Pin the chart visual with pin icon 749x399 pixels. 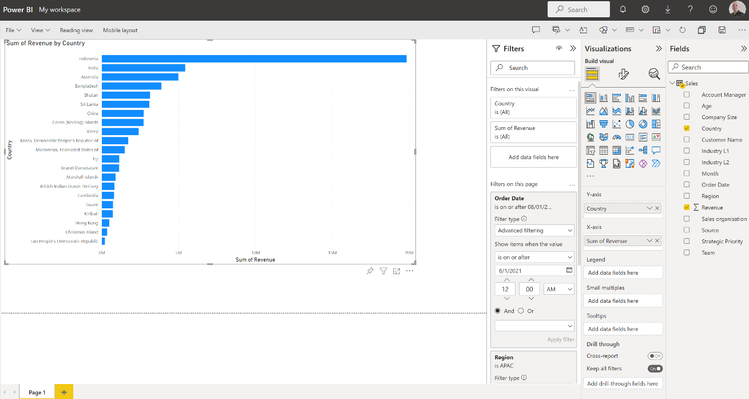point(370,271)
